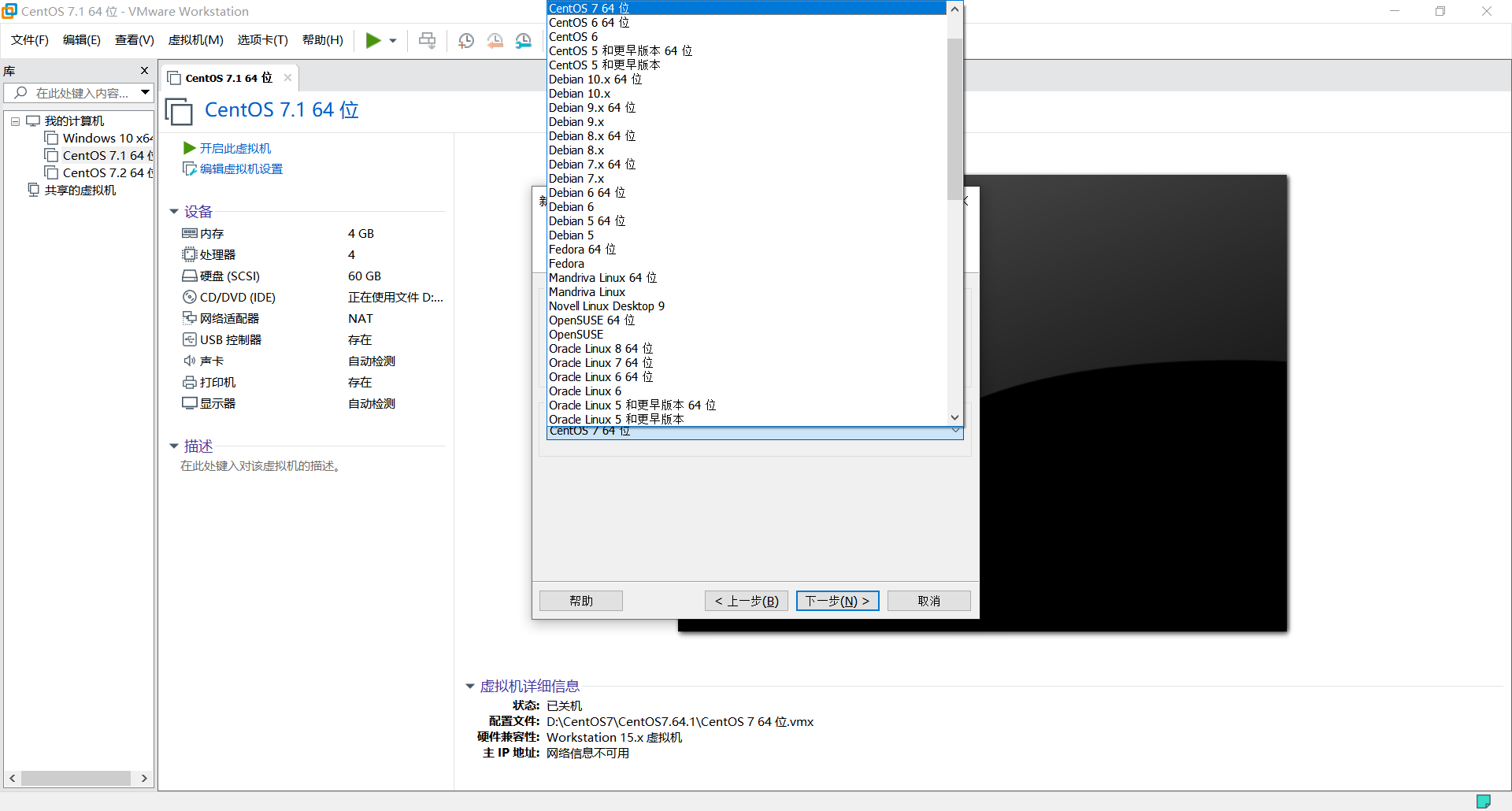The height and width of the screenshot is (811, 1512).
Task: Click the 我的计算机 computer icon
Action: pos(33,121)
